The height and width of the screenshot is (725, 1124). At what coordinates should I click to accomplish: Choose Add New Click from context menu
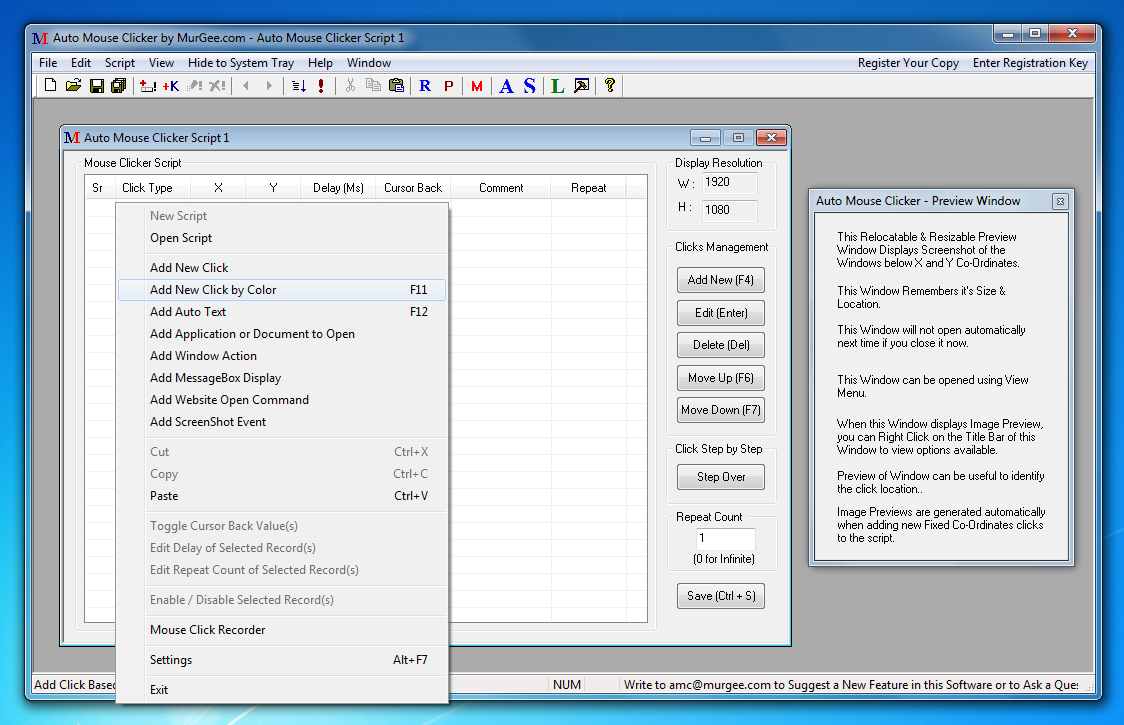282,267
